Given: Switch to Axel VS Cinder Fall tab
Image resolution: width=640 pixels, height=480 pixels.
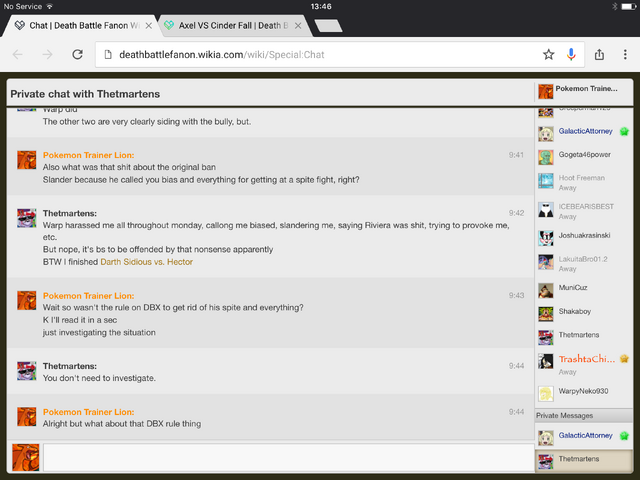Looking at the screenshot, I should pos(233,25).
